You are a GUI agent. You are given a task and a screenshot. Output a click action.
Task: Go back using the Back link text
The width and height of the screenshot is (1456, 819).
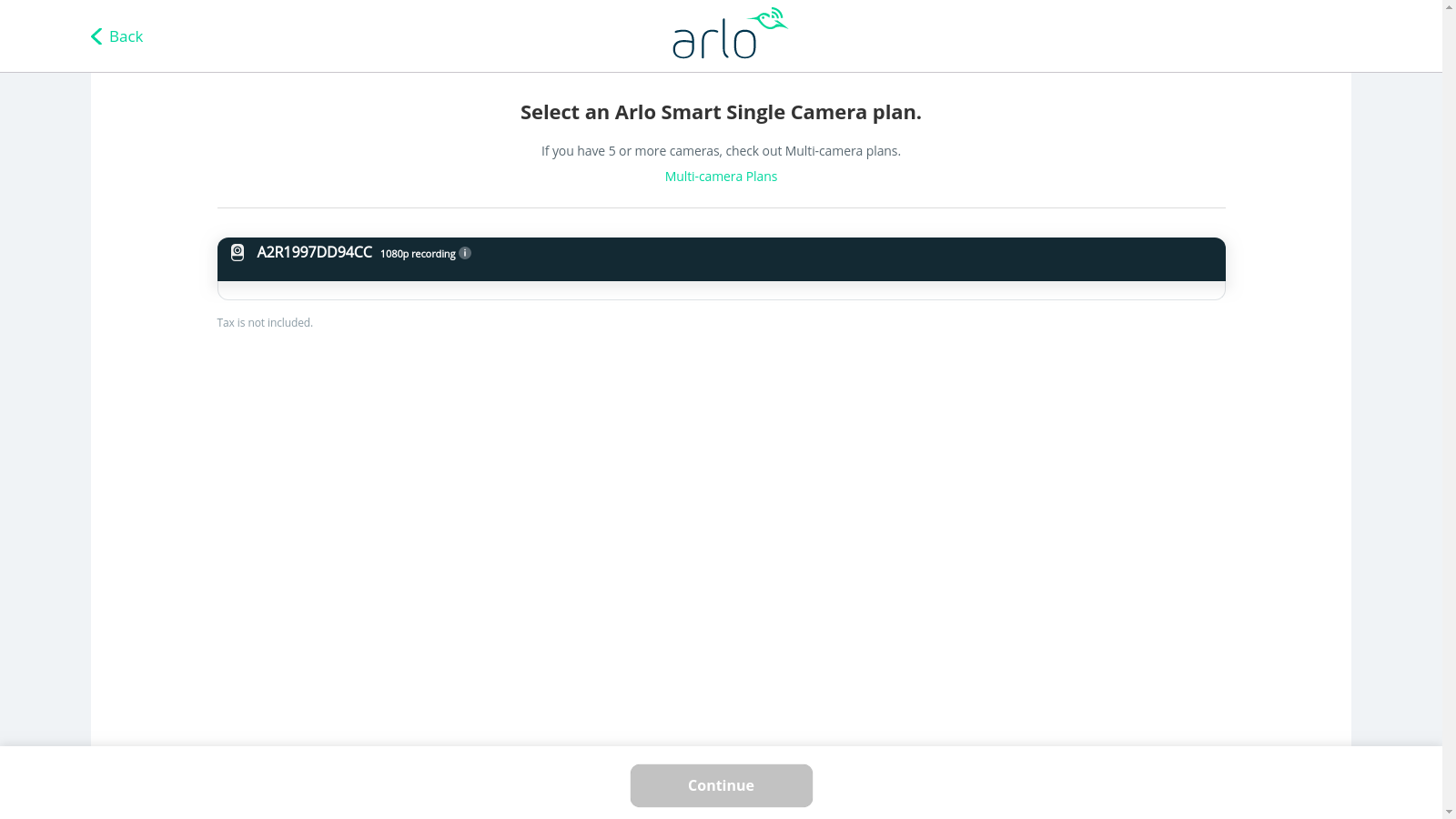click(126, 36)
